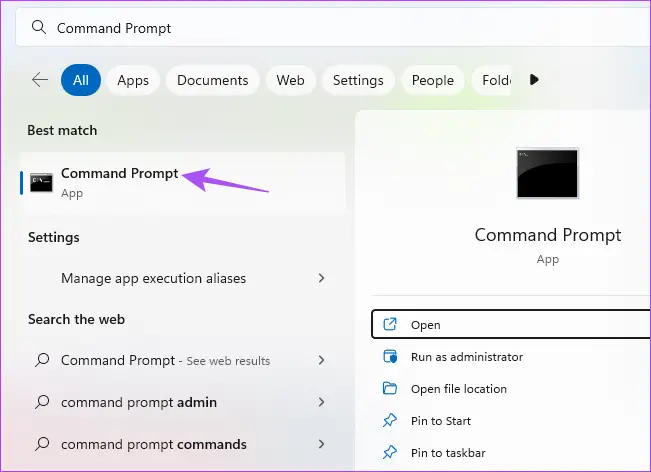Screen dimensions: 651x472
Task: Click the Open file location folder icon
Action: (391, 389)
